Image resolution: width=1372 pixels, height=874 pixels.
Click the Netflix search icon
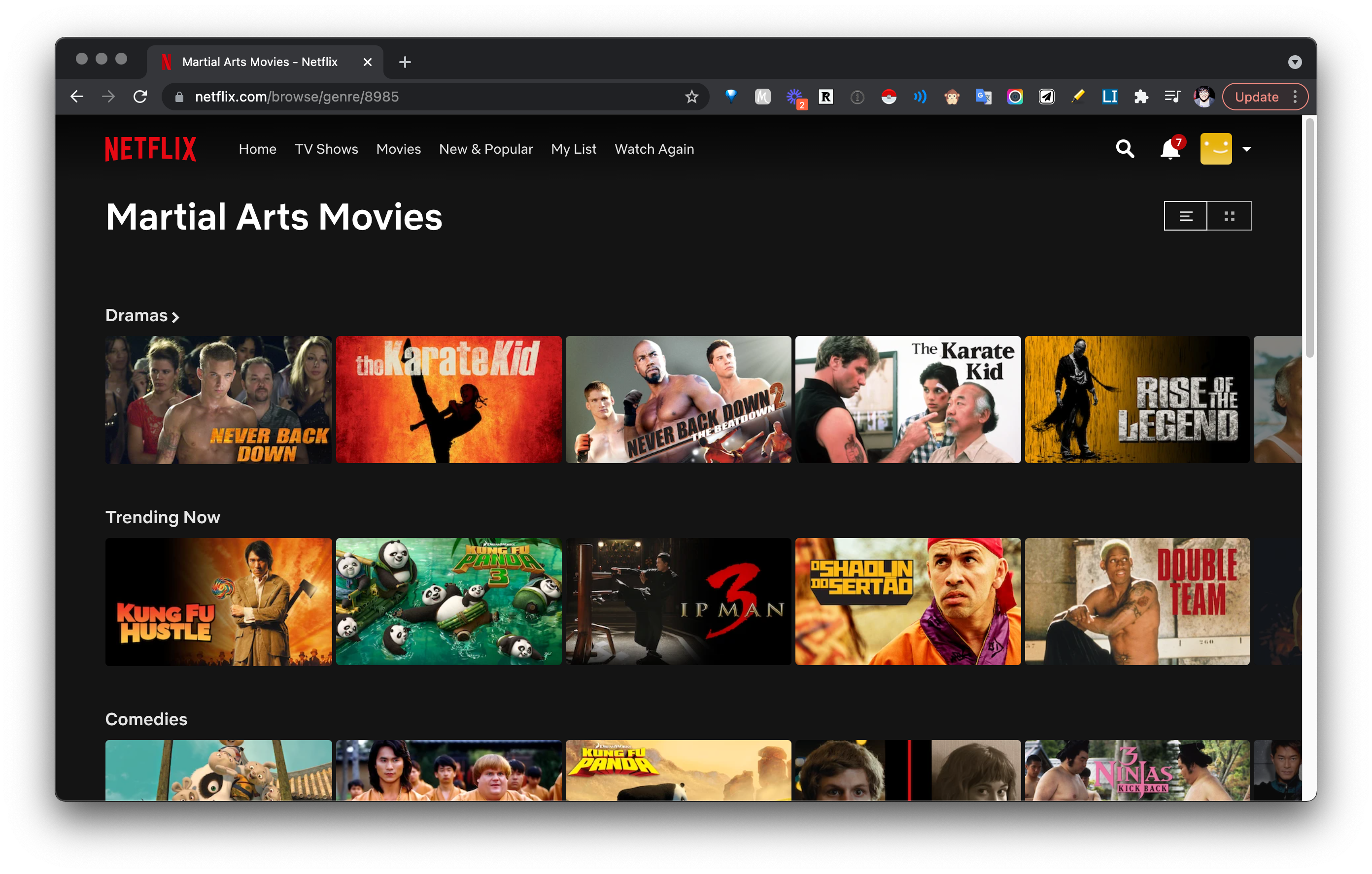click(1125, 149)
